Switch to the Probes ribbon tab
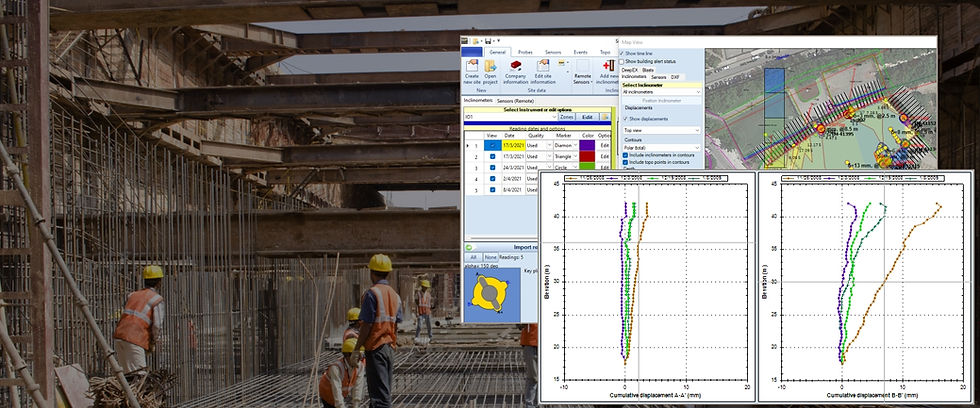Image resolution: width=980 pixels, height=408 pixels. pos(525,52)
